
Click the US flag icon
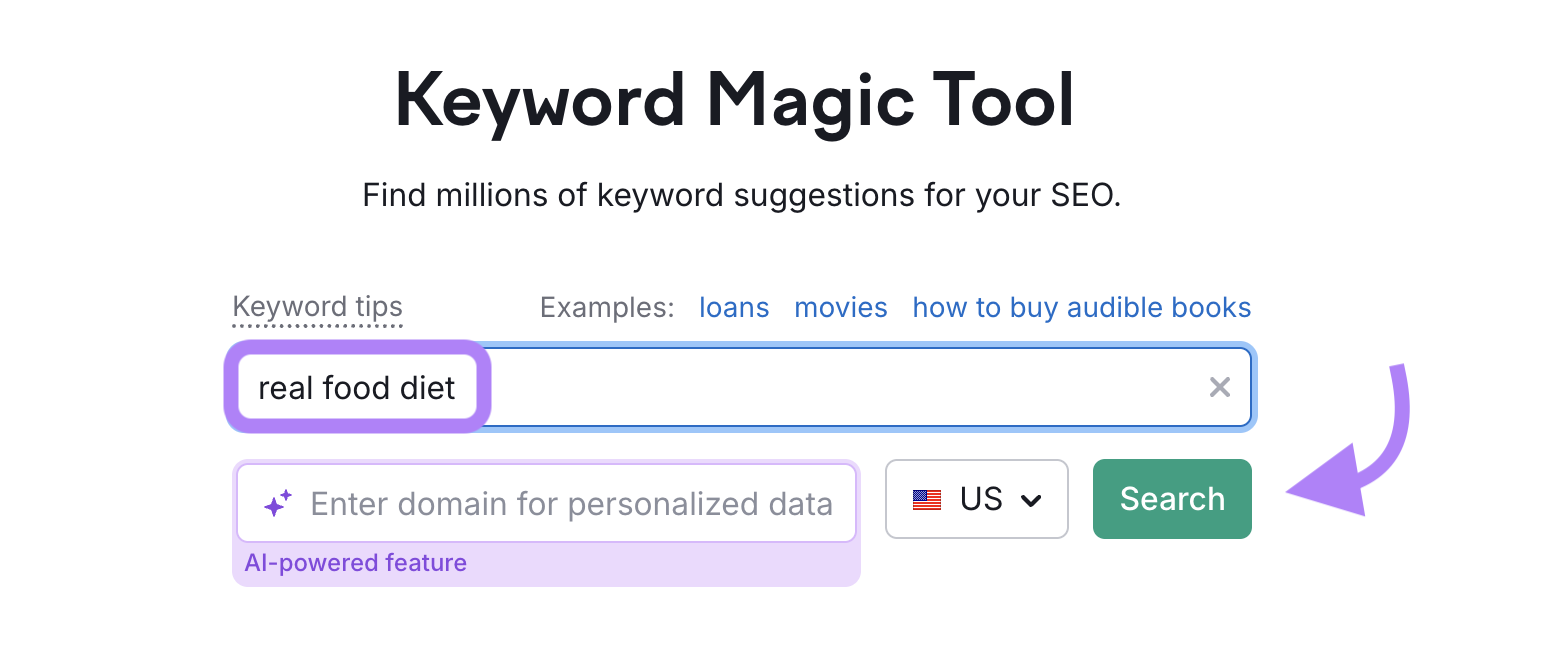pos(928,499)
